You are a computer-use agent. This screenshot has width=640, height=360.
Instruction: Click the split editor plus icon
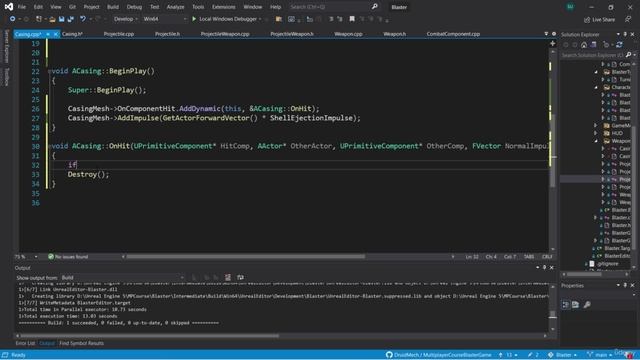pyautogui.click(x=553, y=43)
